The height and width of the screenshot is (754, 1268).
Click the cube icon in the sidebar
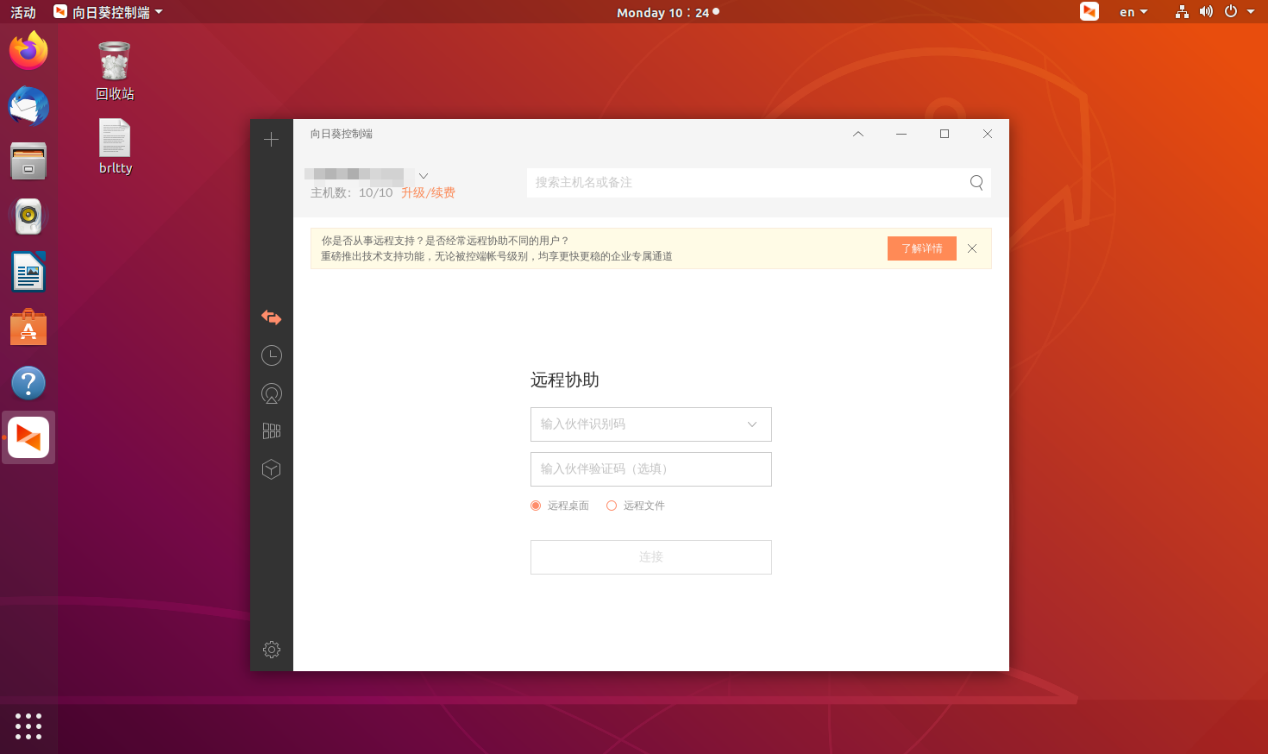pyautogui.click(x=271, y=469)
